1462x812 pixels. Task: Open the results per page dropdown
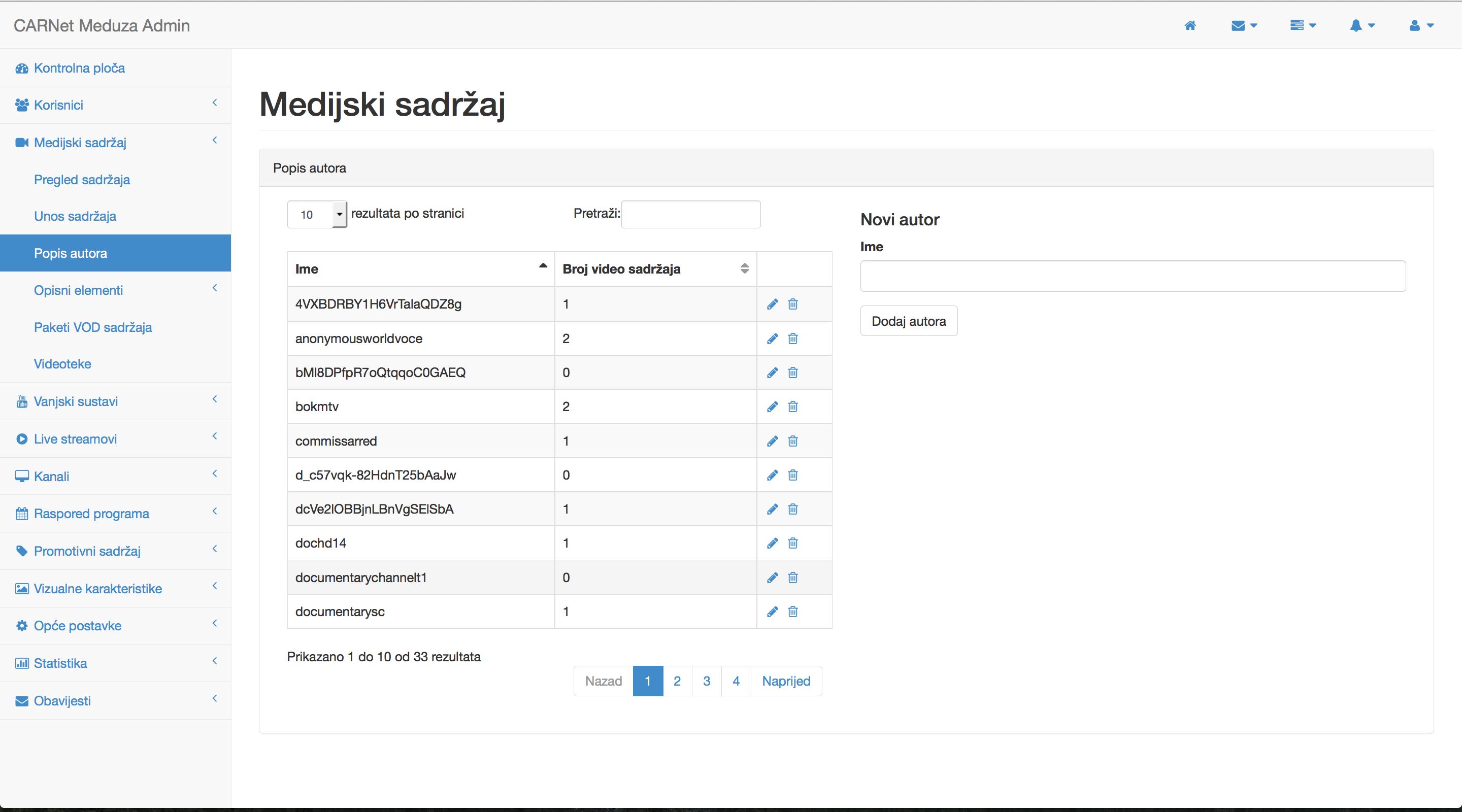pyautogui.click(x=317, y=215)
